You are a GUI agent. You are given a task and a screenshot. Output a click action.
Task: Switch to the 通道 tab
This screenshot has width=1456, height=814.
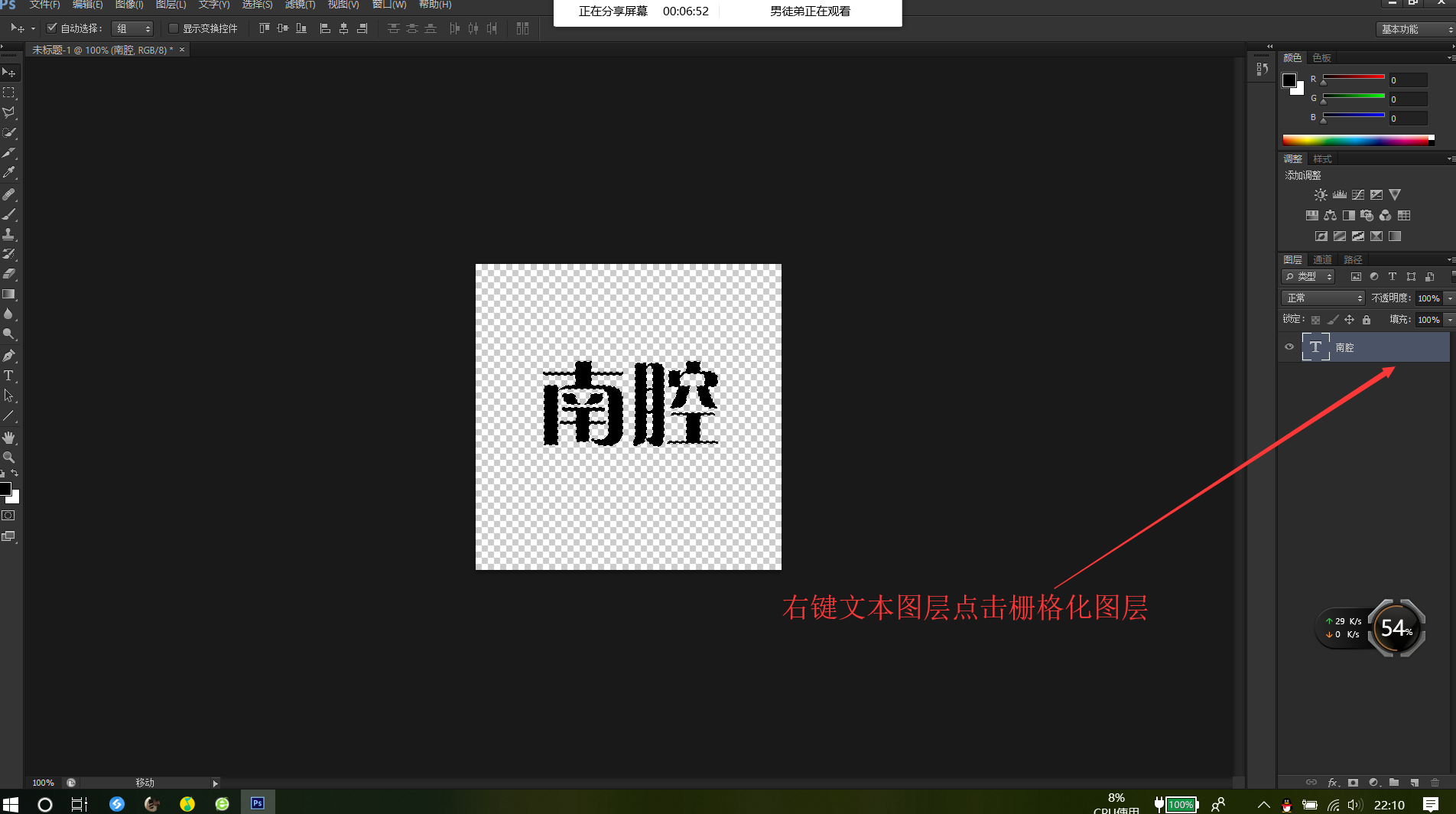point(1321,259)
